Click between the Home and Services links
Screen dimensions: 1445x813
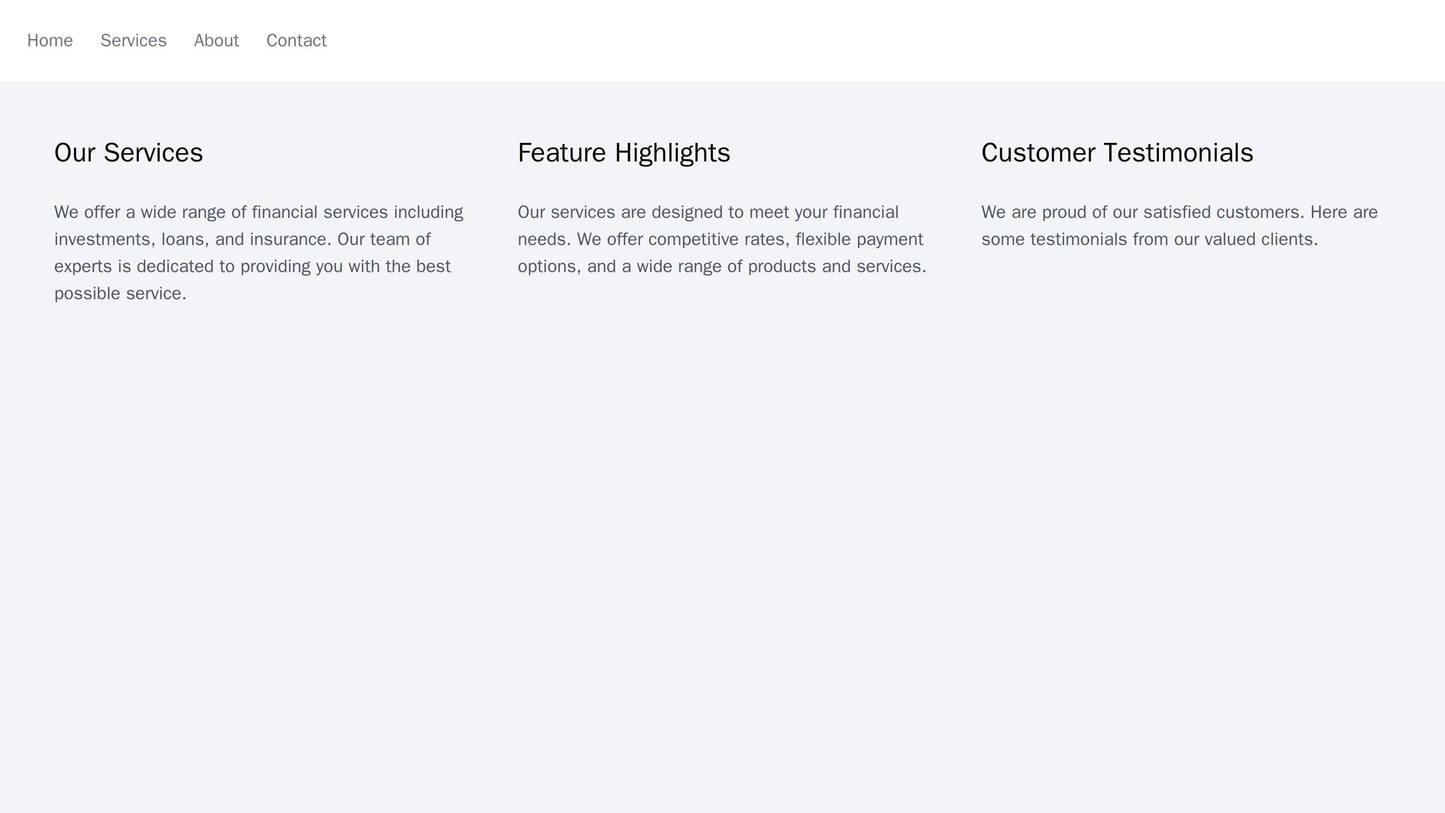[x=88, y=40]
